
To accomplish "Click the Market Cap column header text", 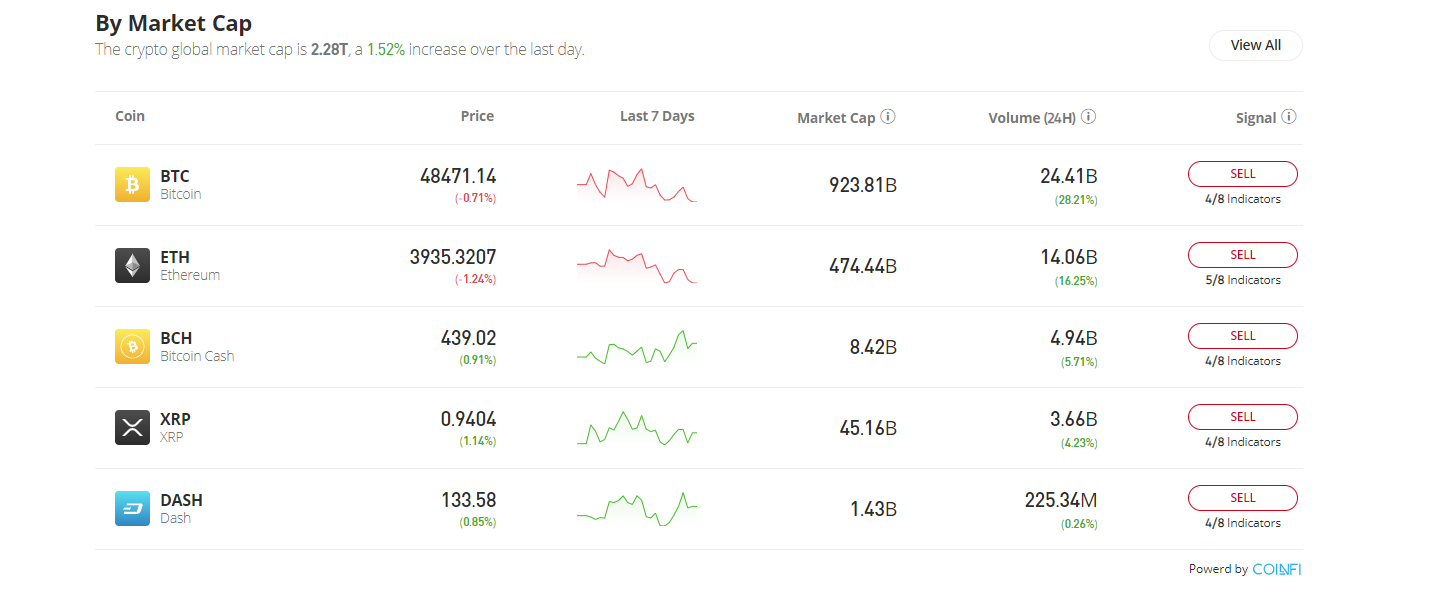I will (836, 118).
